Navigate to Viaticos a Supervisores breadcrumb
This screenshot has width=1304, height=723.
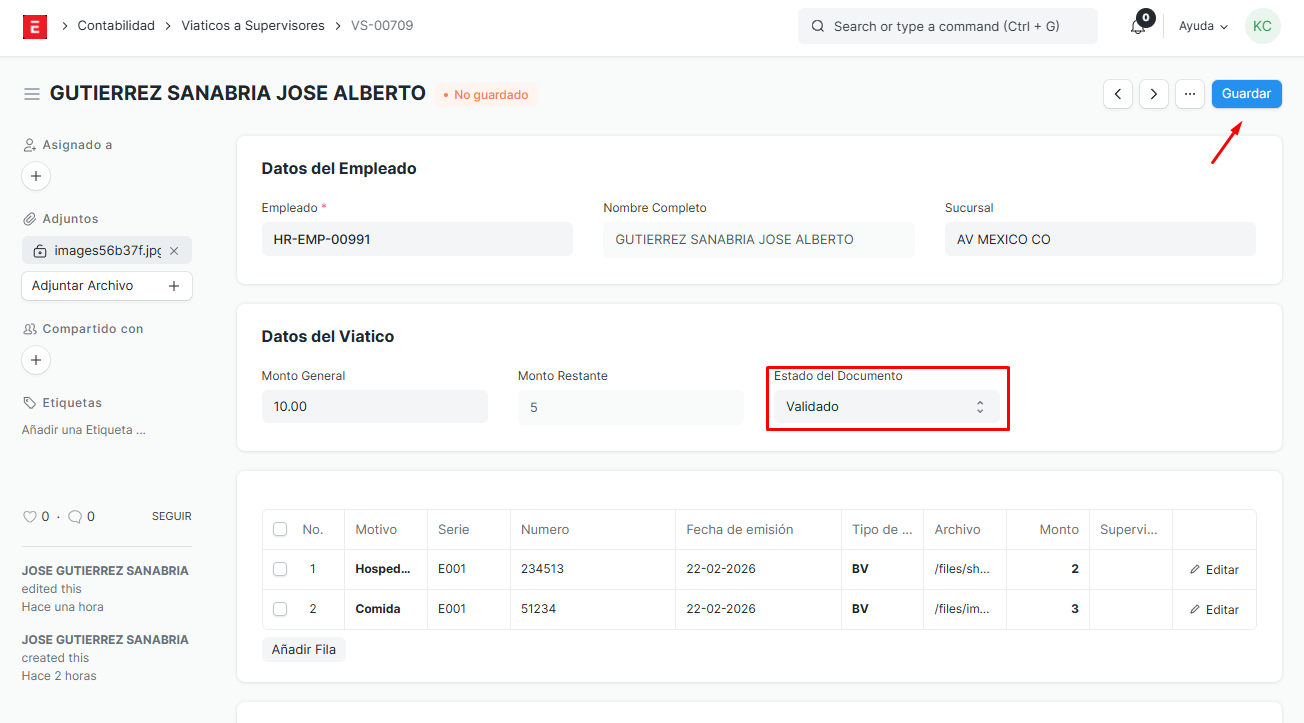pos(253,26)
